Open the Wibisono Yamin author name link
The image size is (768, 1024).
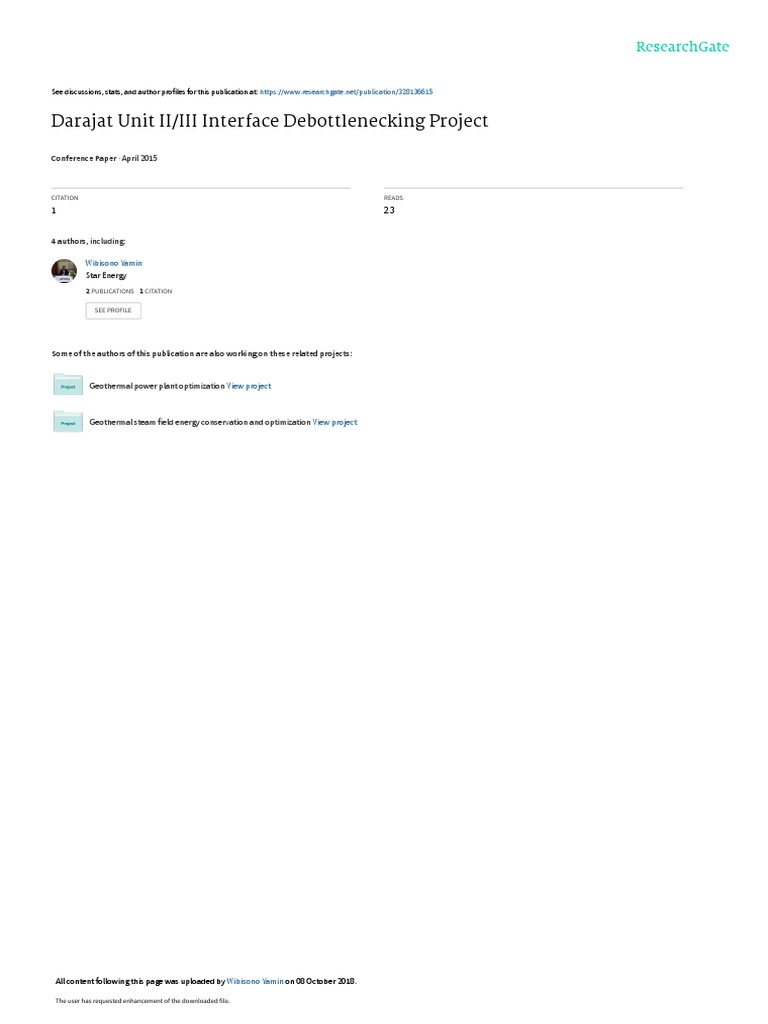coord(114,263)
